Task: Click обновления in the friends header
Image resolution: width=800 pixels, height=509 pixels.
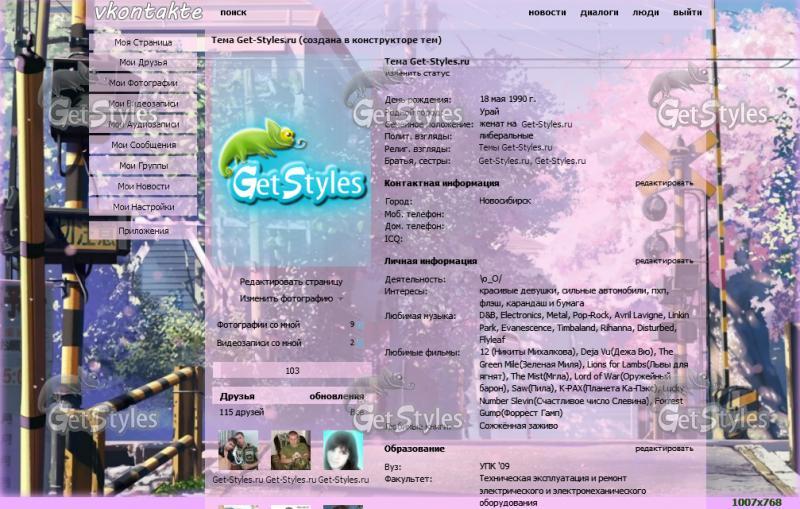Action: (x=337, y=396)
